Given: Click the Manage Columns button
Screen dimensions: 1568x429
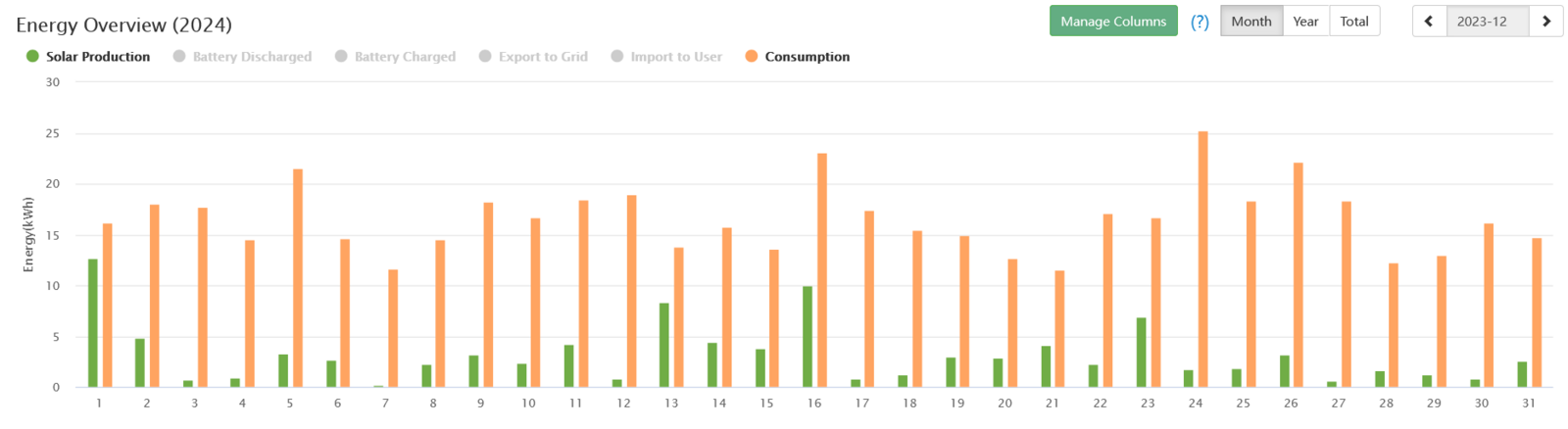Looking at the screenshot, I should (1113, 22).
